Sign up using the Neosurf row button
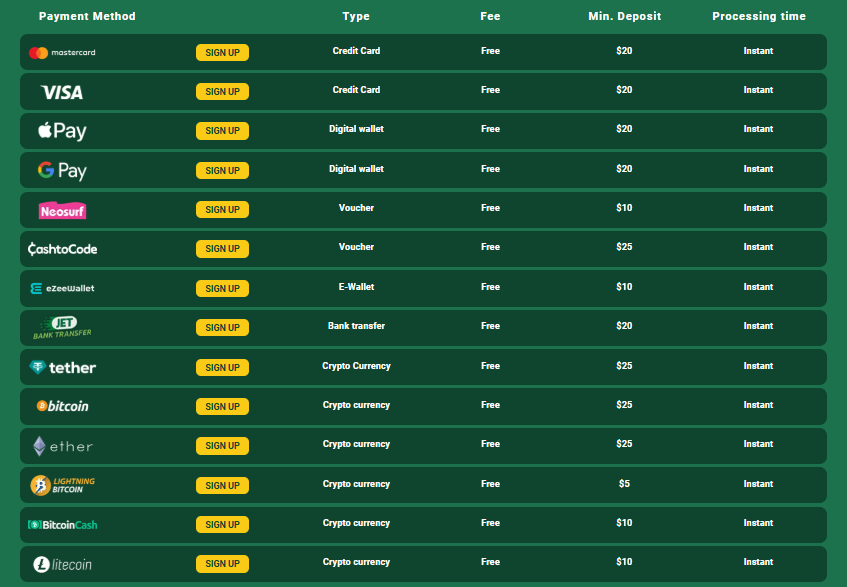The image size is (847, 587). tap(223, 210)
